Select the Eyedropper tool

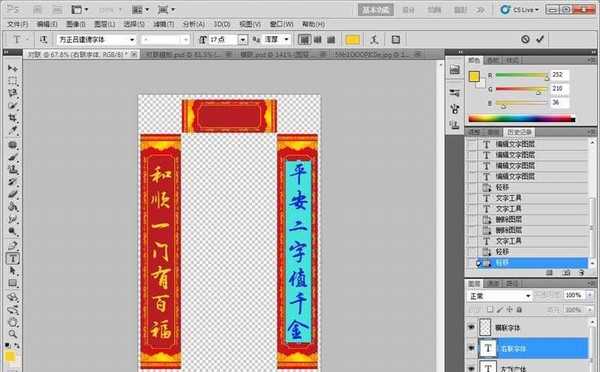[x=13, y=130]
